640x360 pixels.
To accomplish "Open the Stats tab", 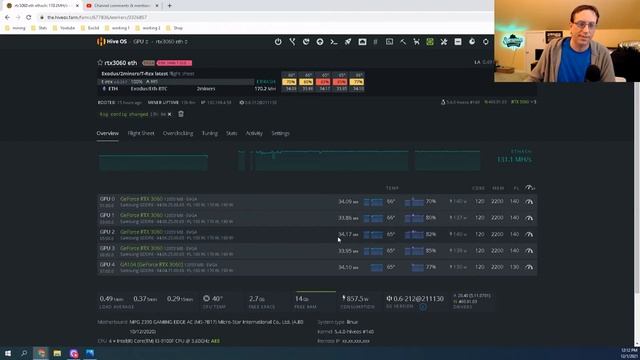I will [x=231, y=133].
